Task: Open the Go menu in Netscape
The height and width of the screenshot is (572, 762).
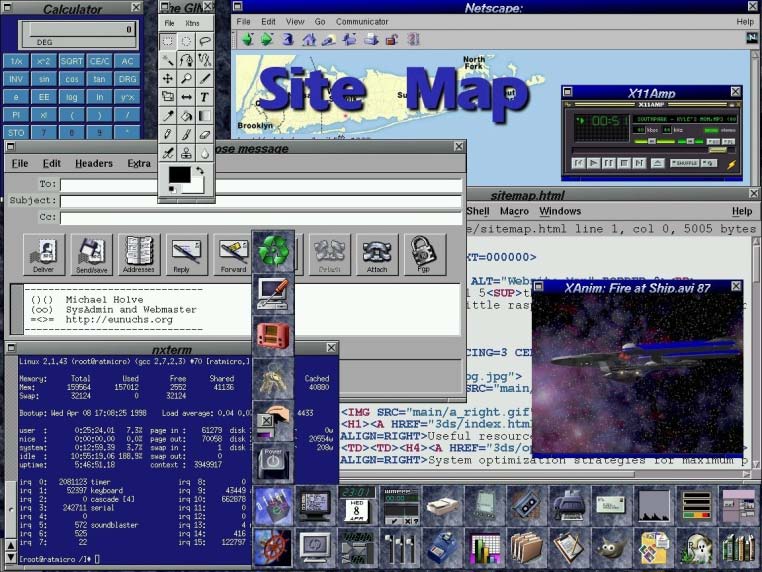Action: tap(320, 22)
